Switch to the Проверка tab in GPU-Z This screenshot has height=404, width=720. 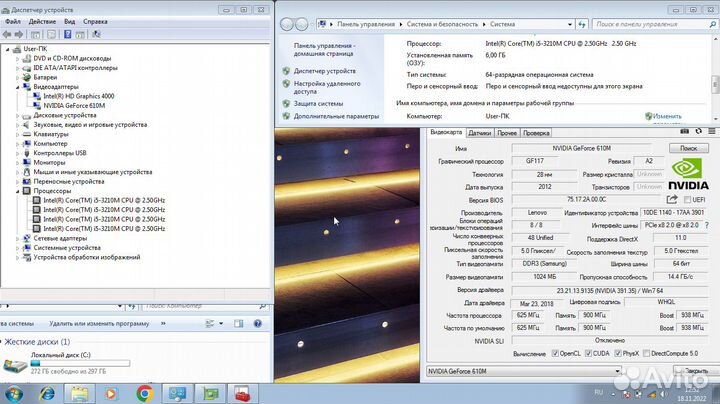pyautogui.click(x=536, y=133)
